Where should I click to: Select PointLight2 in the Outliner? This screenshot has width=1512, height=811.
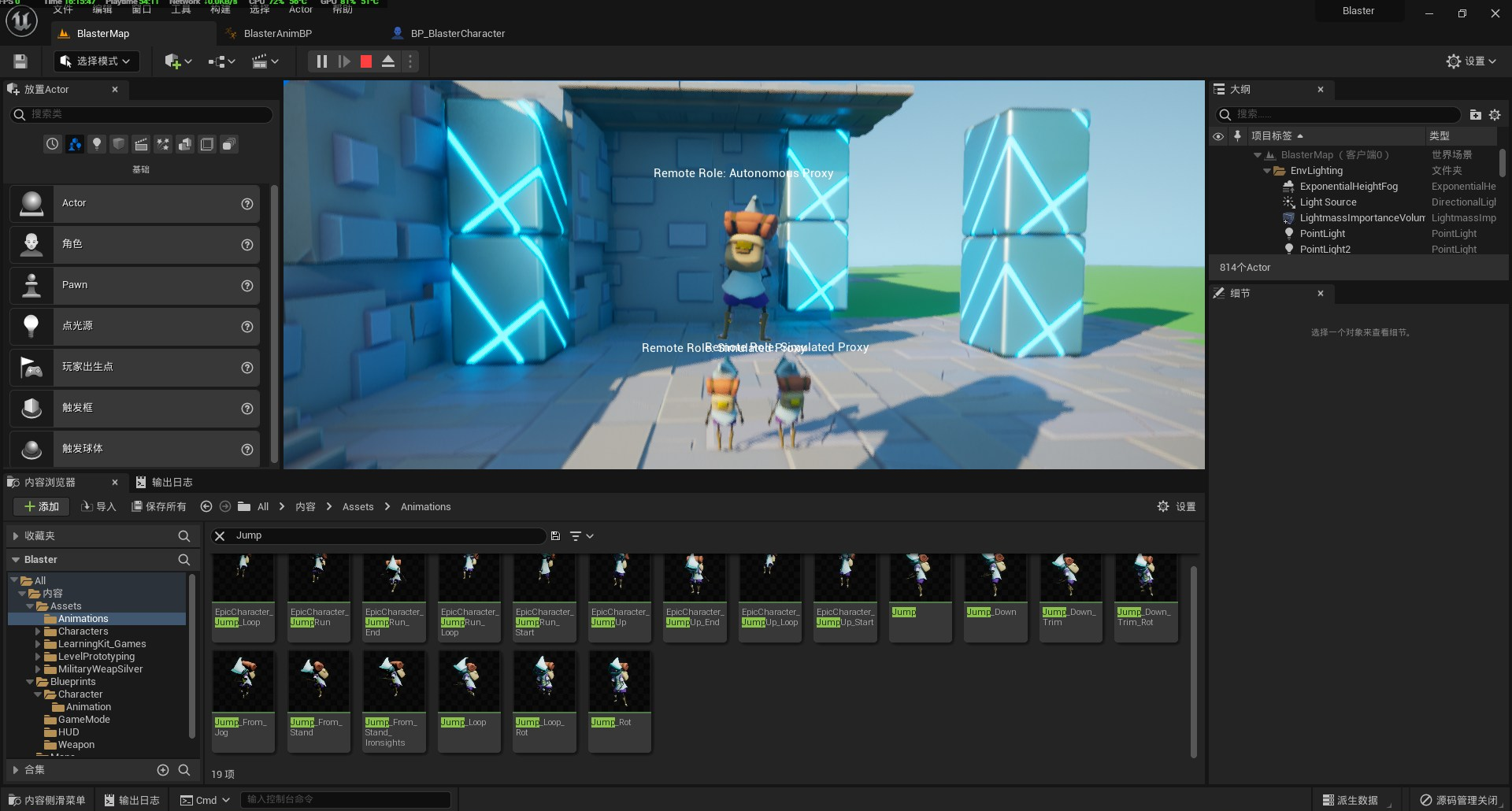[1325, 250]
